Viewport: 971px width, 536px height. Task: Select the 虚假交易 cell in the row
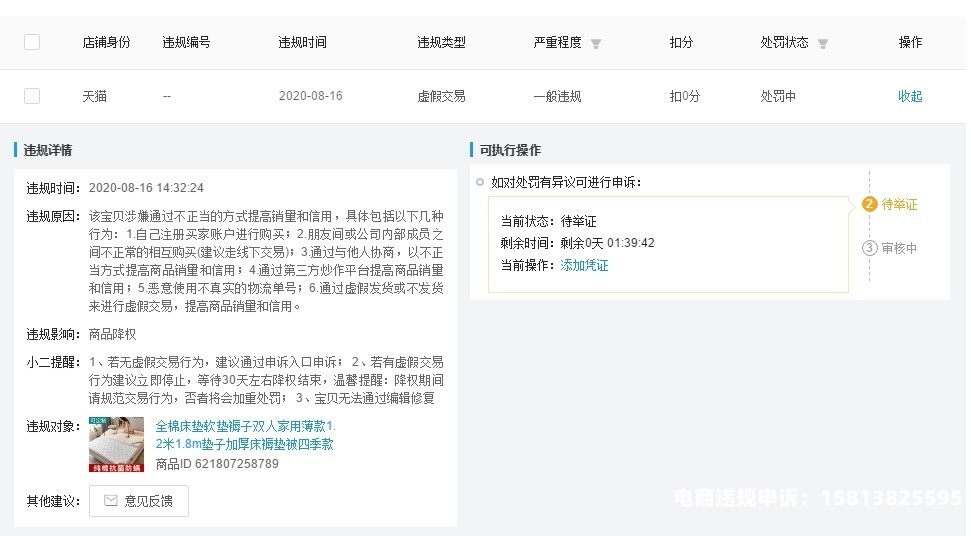tap(441, 97)
